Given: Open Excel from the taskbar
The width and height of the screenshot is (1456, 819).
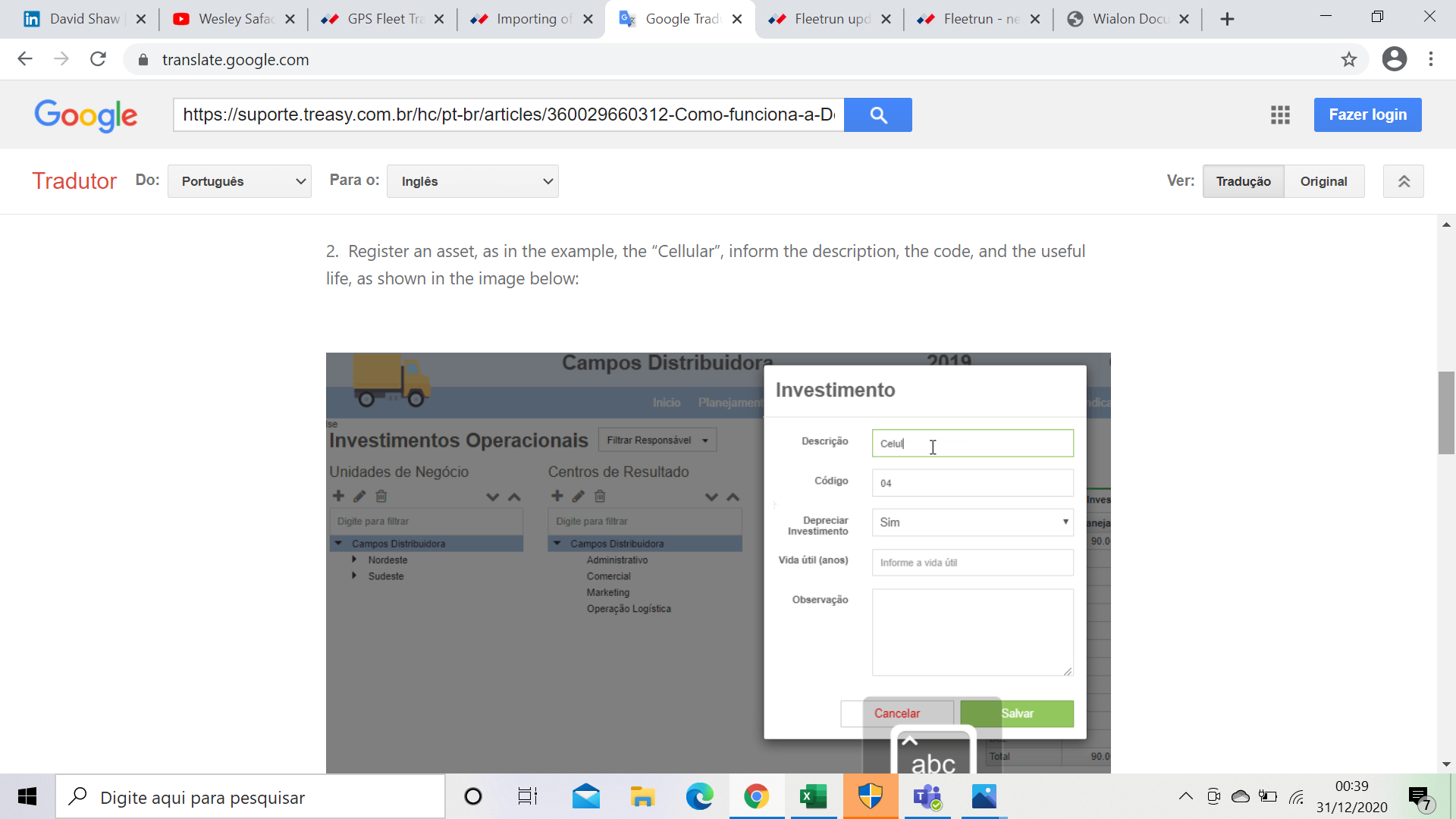Looking at the screenshot, I should click(813, 797).
